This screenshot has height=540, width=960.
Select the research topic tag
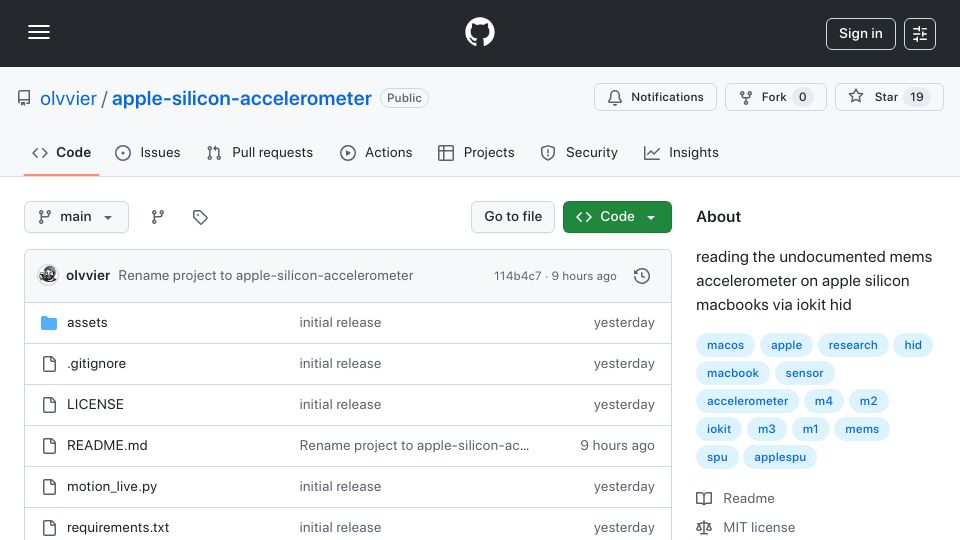coord(853,345)
